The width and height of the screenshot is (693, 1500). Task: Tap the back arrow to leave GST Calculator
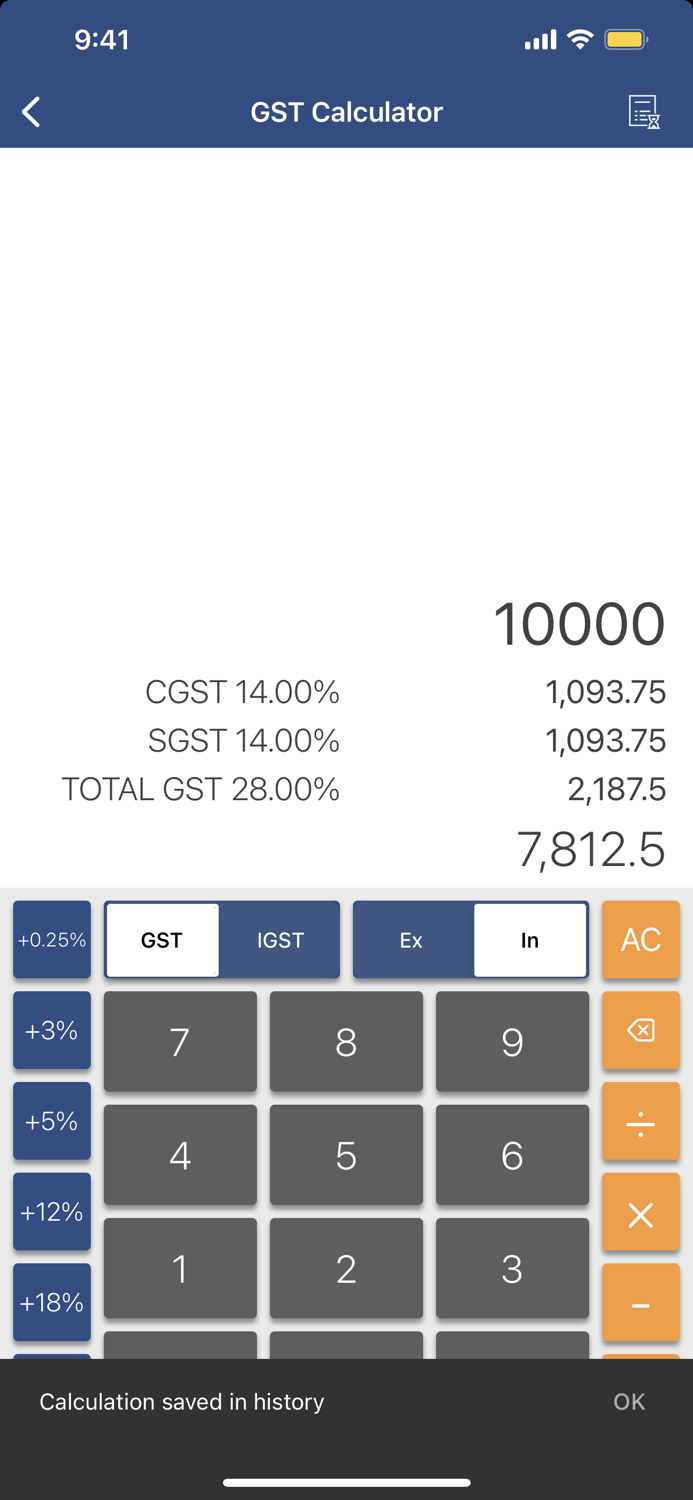pos(30,111)
